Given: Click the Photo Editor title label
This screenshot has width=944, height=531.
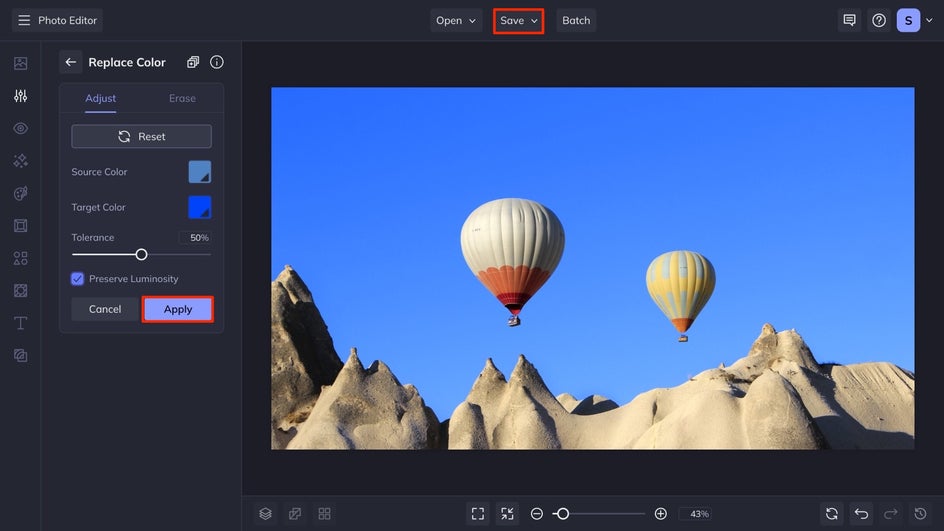Looking at the screenshot, I should 67,20.
